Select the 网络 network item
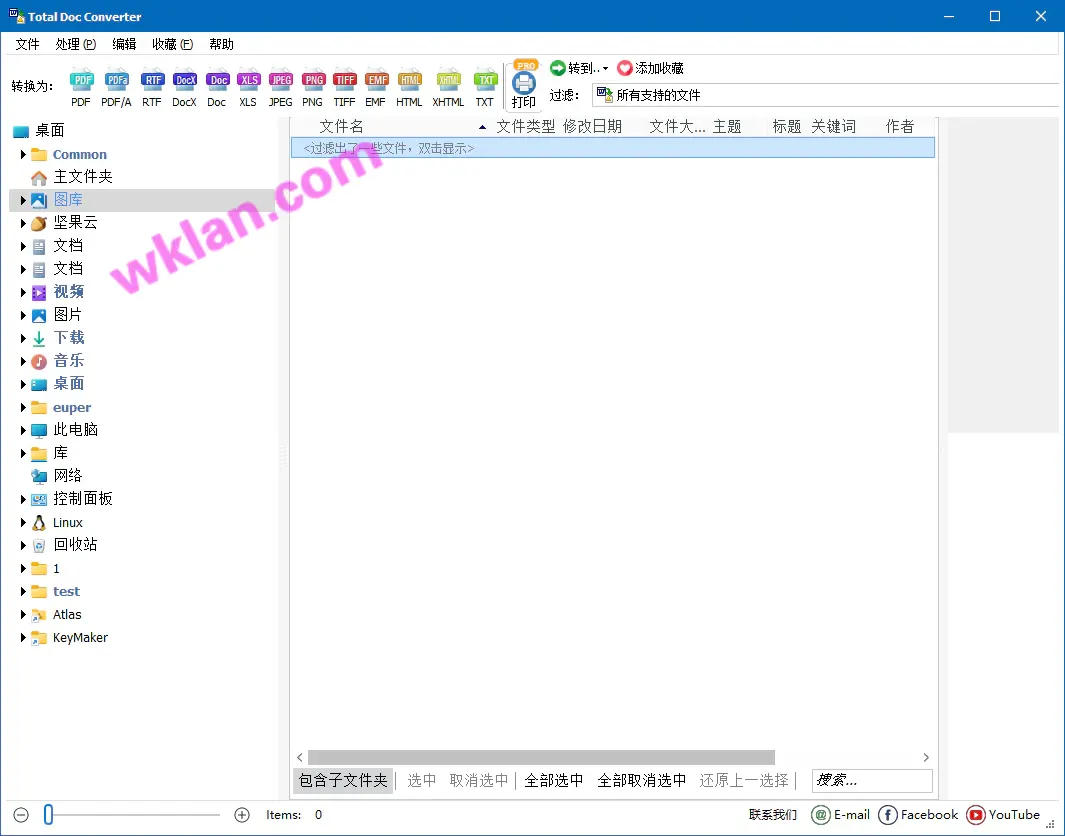 pyautogui.click(x=67, y=475)
